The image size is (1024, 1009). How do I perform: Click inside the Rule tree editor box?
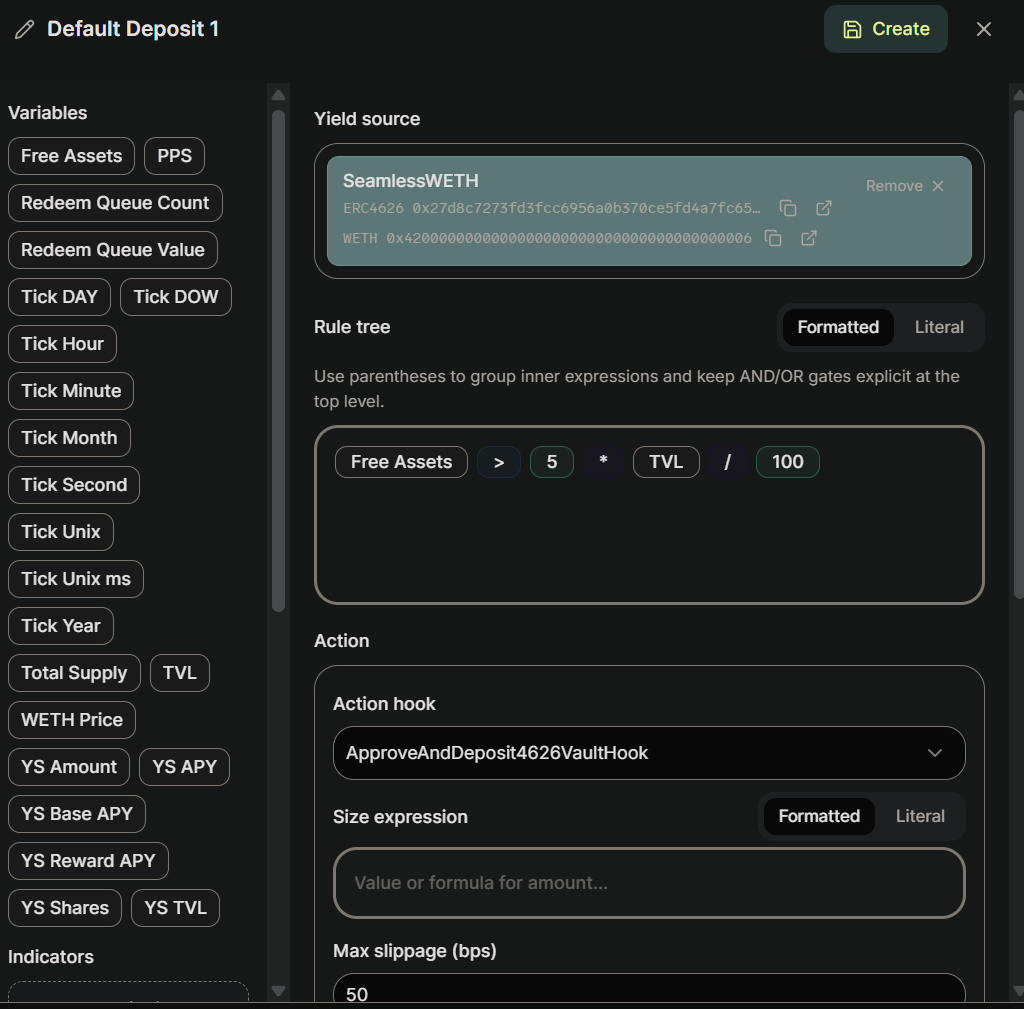point(649,515)
